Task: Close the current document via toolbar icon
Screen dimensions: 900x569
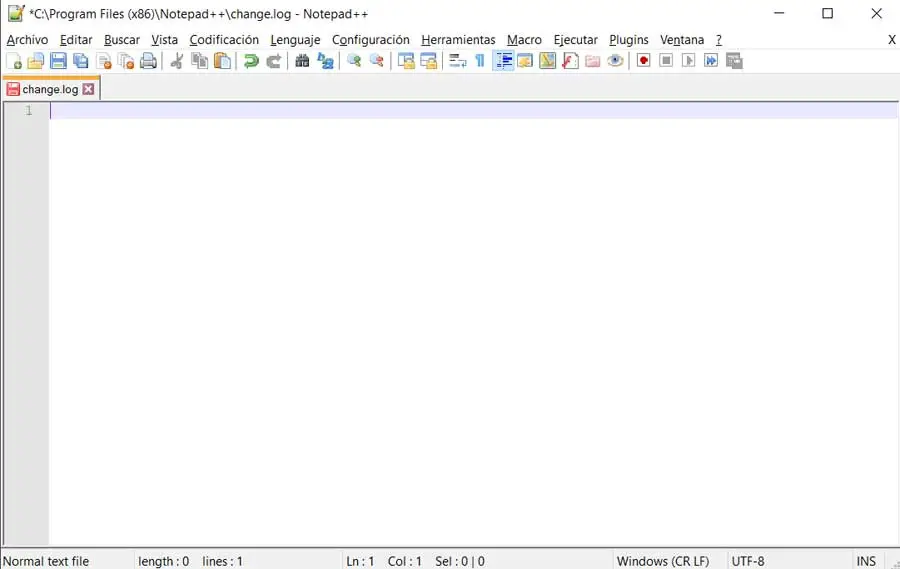Action: pyautogui.click(x=103, y=61)
